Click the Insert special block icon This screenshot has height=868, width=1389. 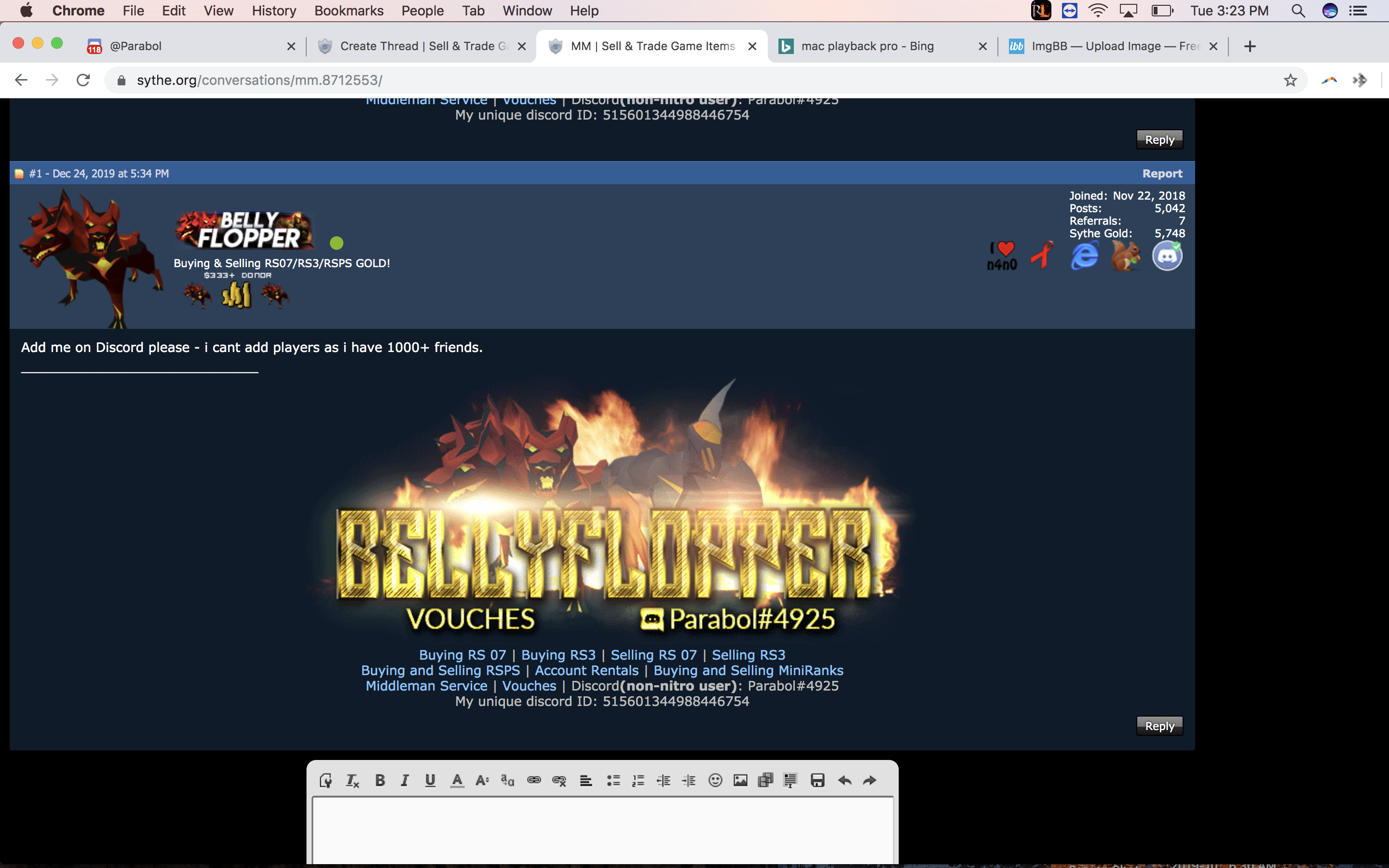click(790, 780)
